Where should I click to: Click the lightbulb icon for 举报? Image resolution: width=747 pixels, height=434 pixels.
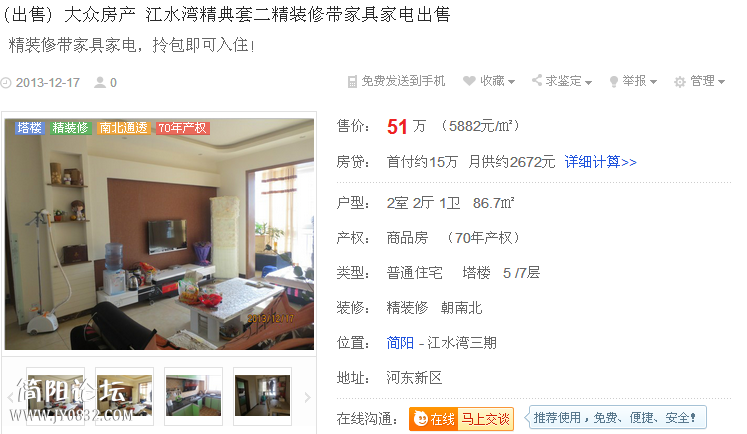(614, 81)
